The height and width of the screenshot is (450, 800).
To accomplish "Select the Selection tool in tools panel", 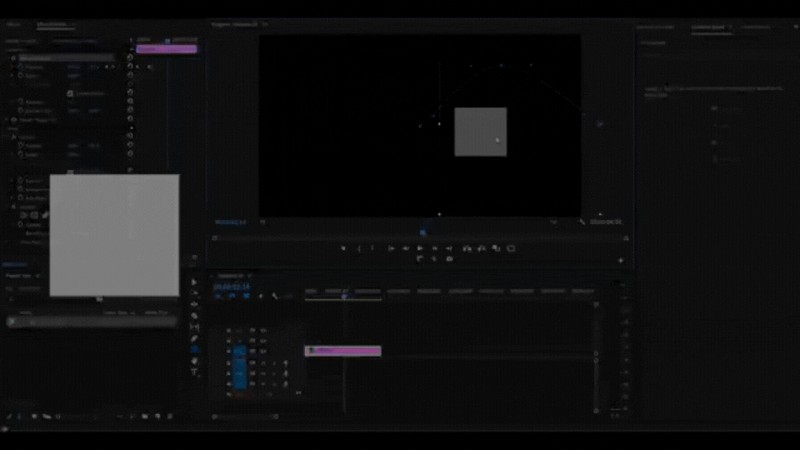I will 194,282.
